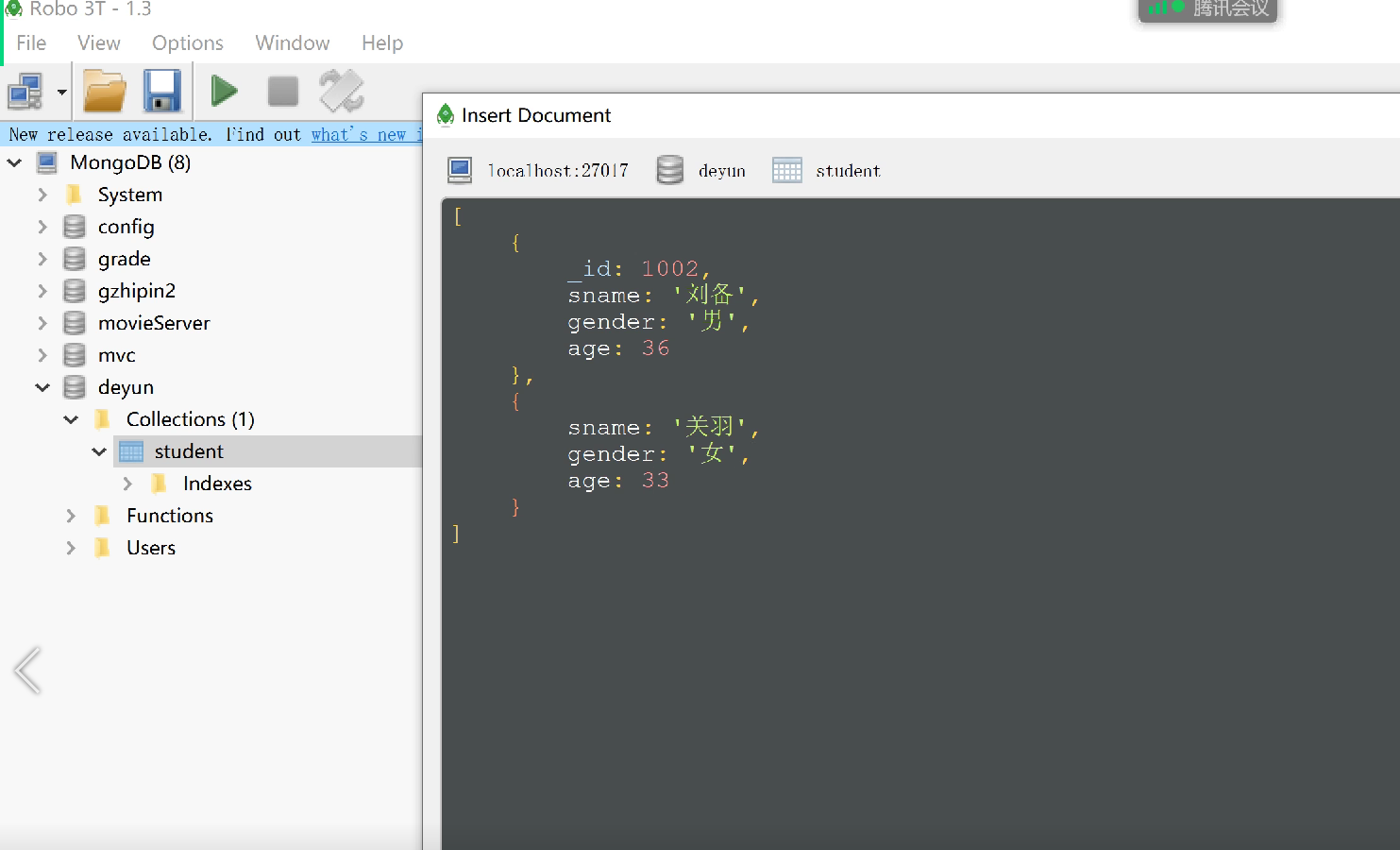
Task: Click the student collection icon in dialog header
Action: (x=786, y=170)
